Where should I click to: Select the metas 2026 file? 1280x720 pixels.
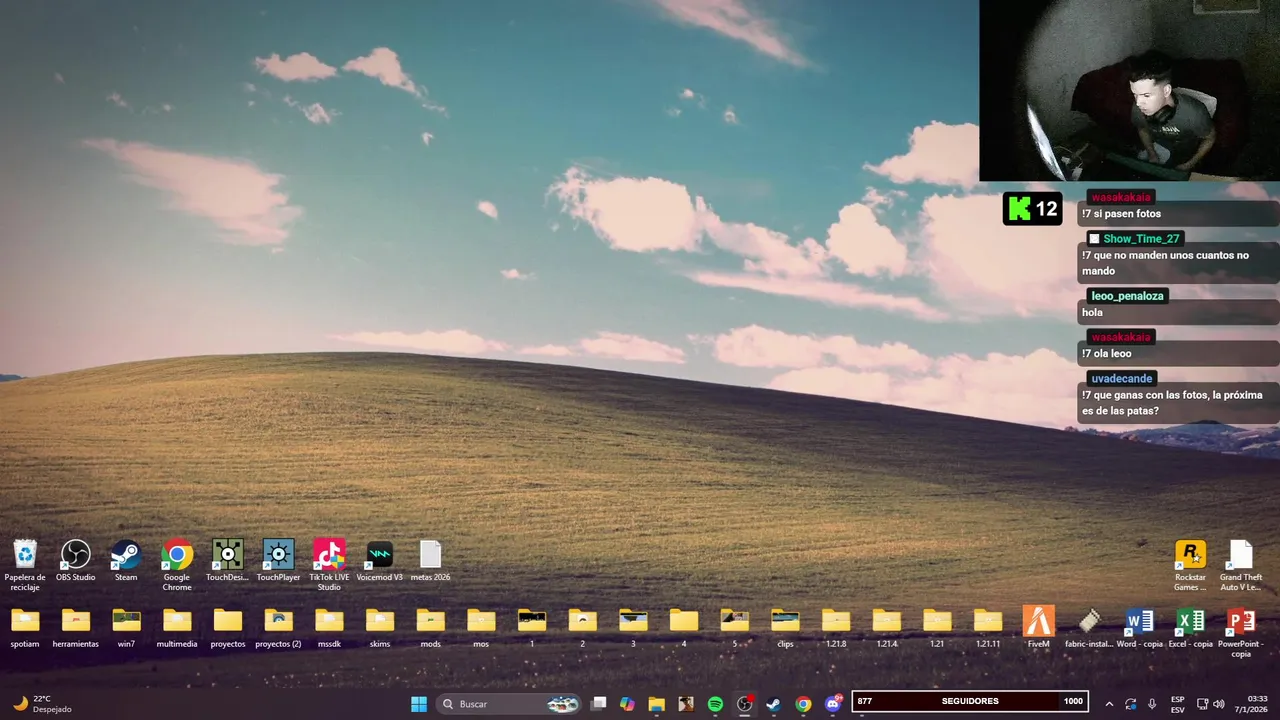[430, 561]
